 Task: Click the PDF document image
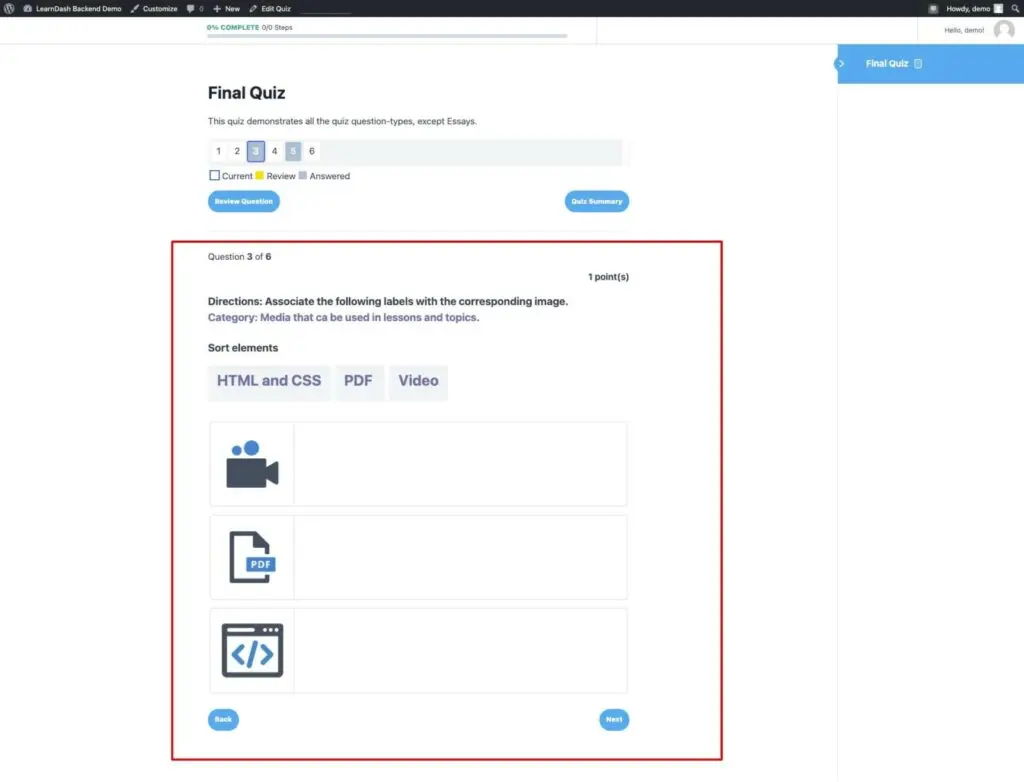tap(252, 557)
